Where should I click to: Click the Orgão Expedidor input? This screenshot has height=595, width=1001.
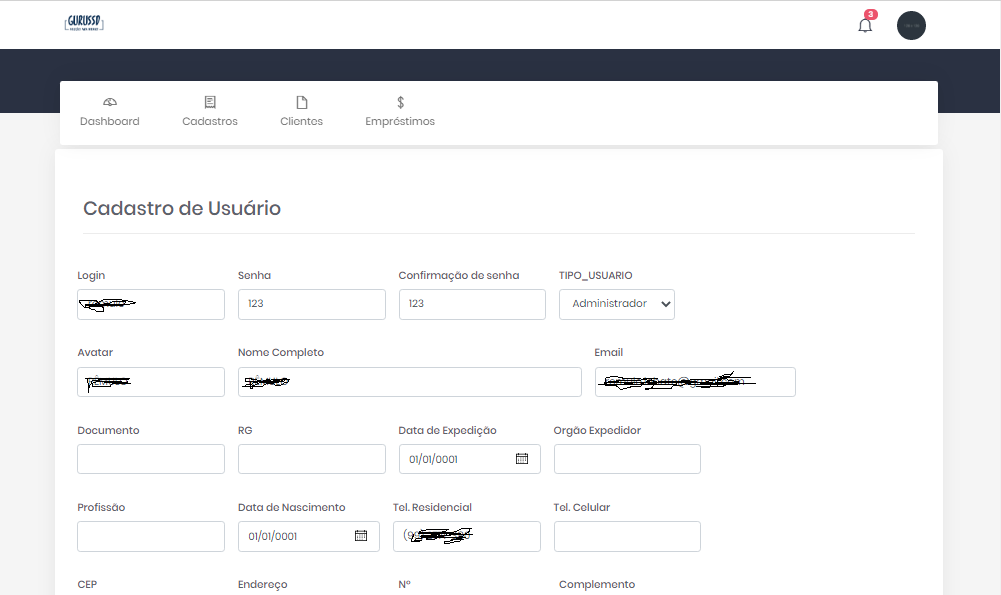[627, 459]
